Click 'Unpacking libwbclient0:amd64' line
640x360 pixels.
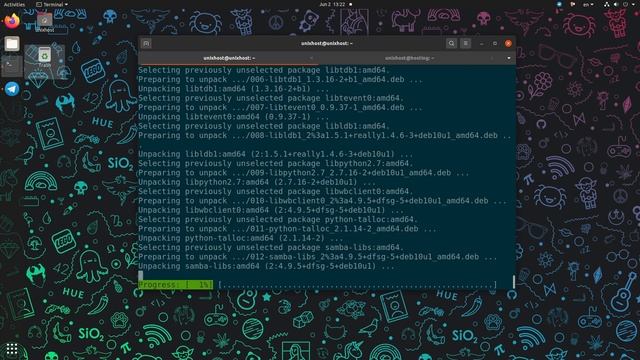[271, 210]
